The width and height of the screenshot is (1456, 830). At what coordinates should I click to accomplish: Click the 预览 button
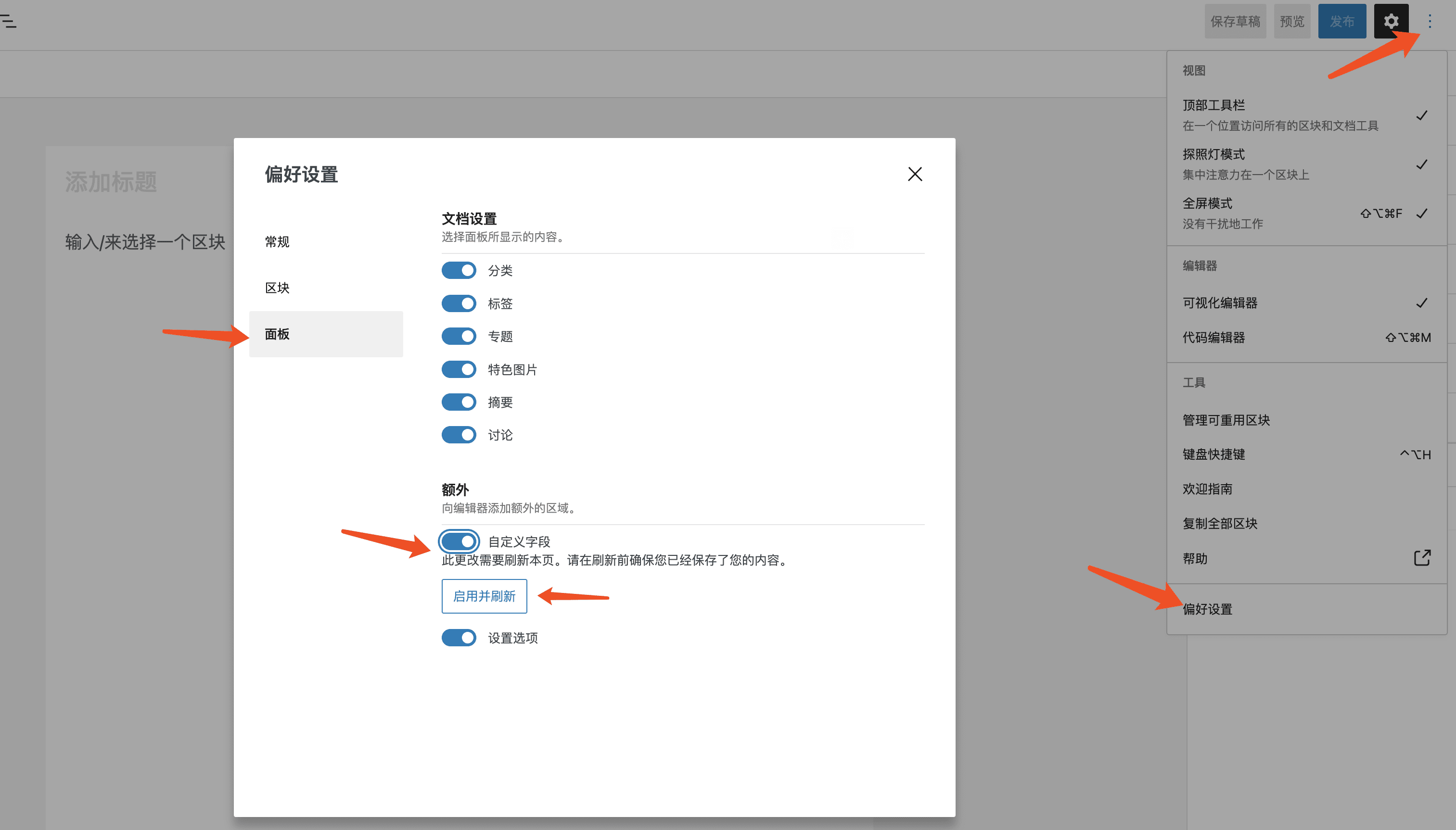coord(1292,21)
